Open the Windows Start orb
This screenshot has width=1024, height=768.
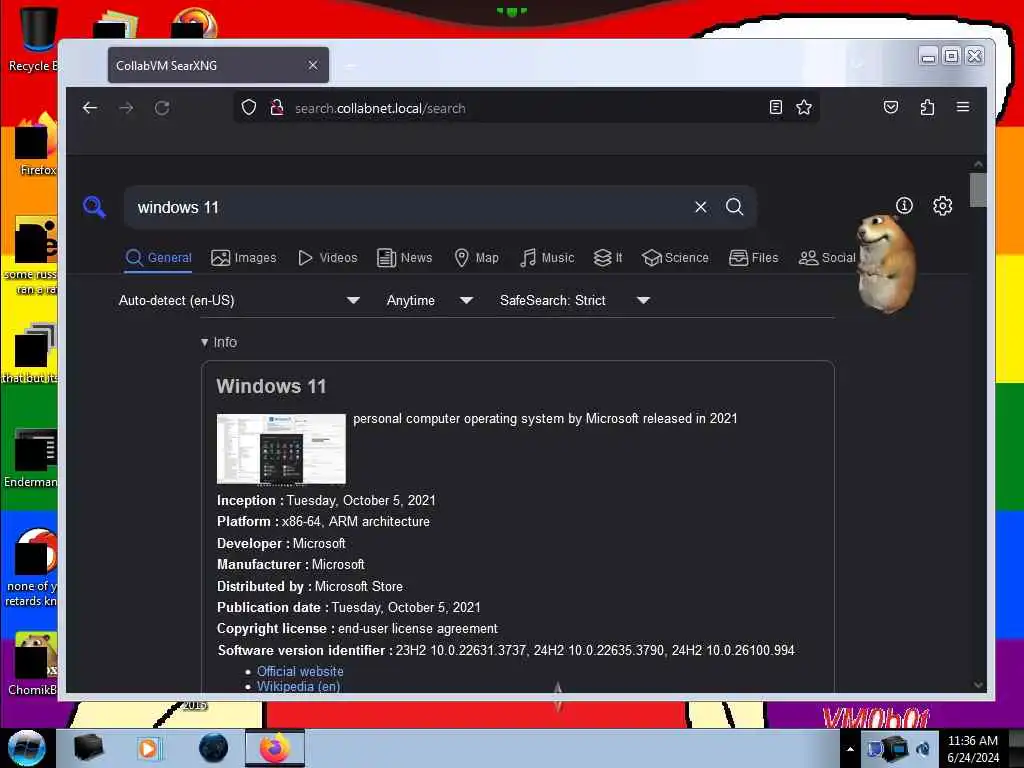click(x=27, y=748)
